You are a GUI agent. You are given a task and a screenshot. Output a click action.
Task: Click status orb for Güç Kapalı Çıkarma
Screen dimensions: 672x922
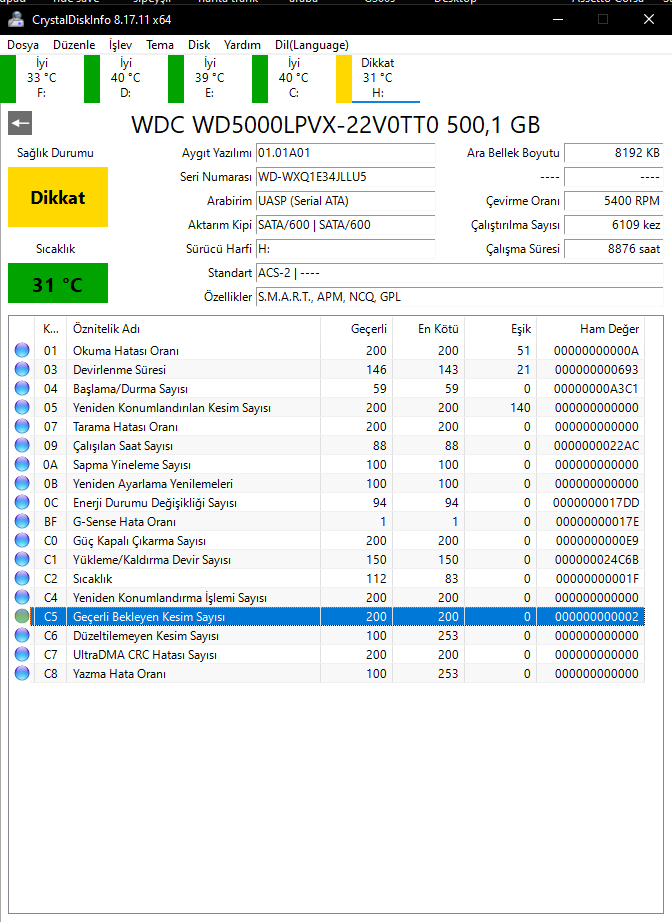(x=22, y=540)
